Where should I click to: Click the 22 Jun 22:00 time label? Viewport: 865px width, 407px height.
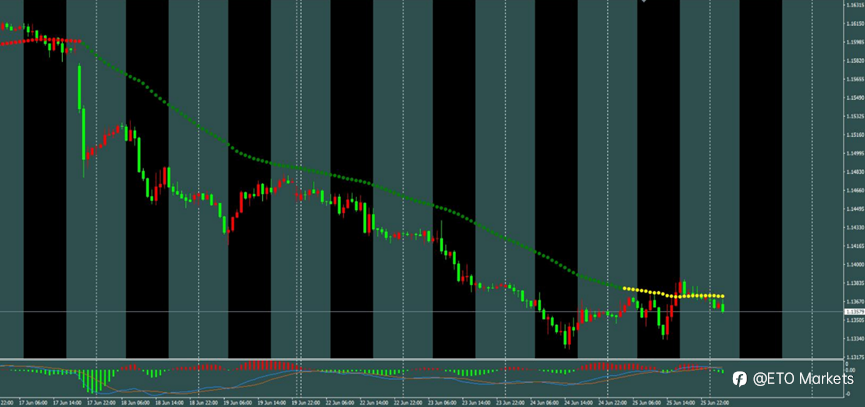coord(407,403)
